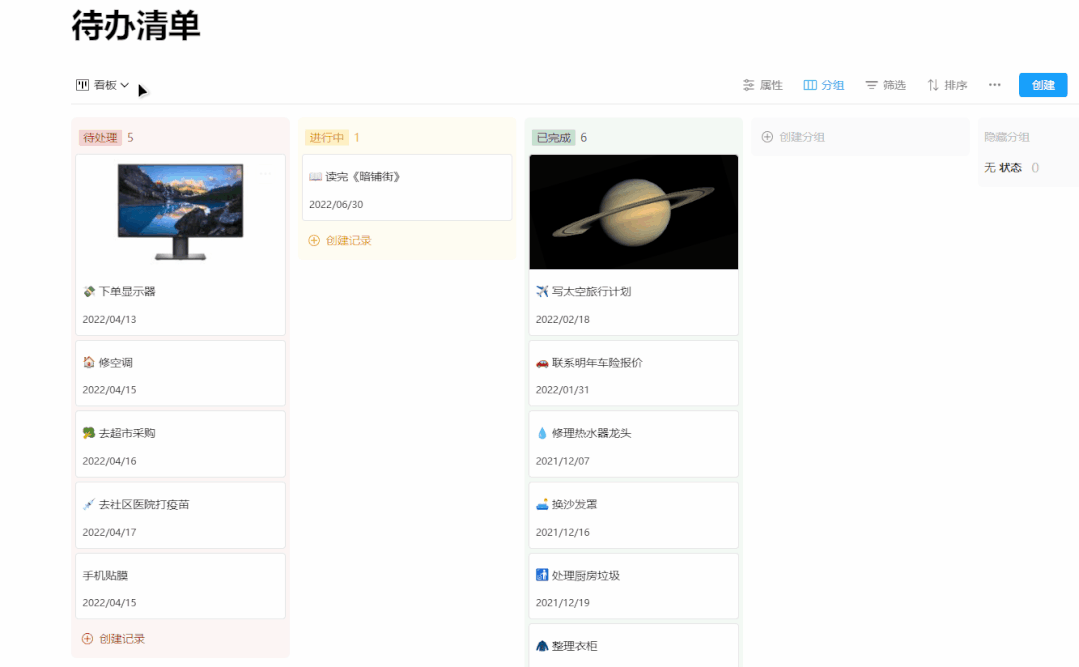Click the plus icon on 创建记录 under 待处理
Viewport: 1079px width, 667px height.
pyautogui.click(x=90, y=637)
